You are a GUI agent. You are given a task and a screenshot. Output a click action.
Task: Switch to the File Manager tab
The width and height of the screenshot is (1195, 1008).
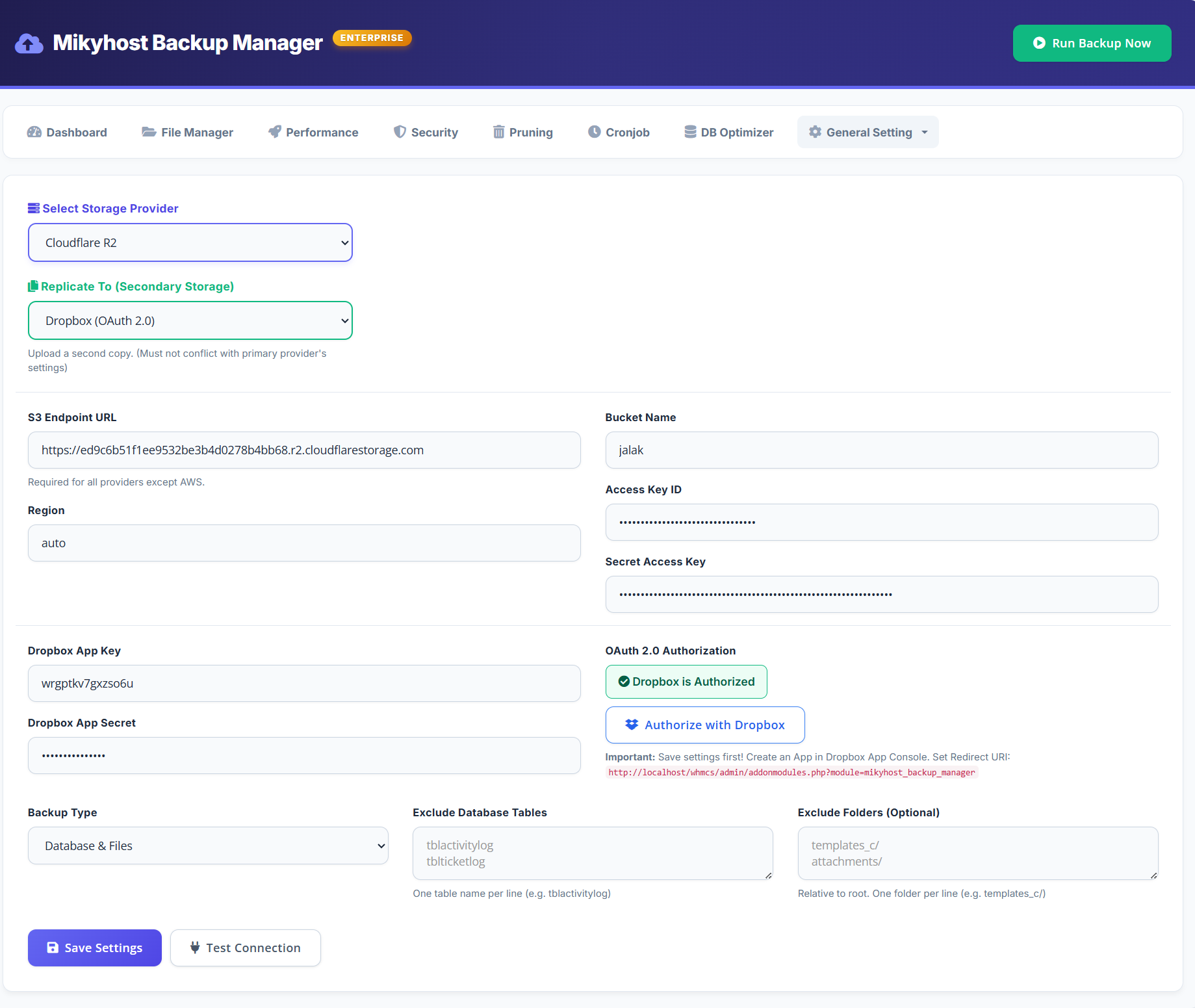187,132
